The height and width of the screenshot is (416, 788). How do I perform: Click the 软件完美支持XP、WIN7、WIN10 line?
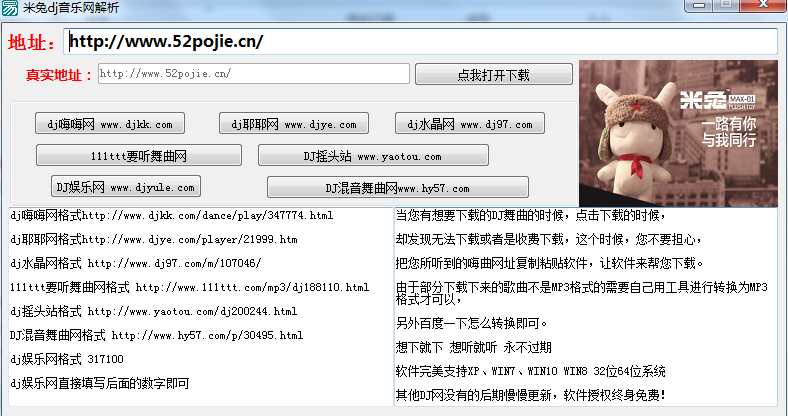(x=531, y=371)
